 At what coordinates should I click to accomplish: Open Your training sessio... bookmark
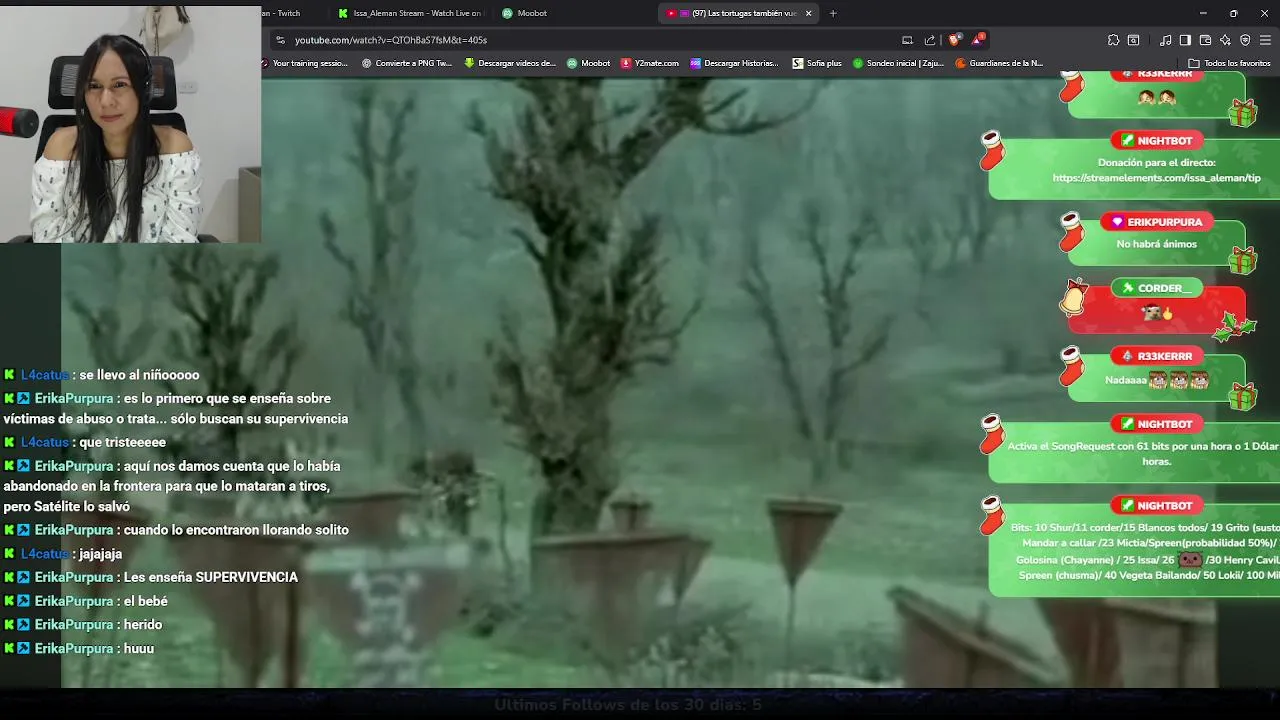[306, 63]
